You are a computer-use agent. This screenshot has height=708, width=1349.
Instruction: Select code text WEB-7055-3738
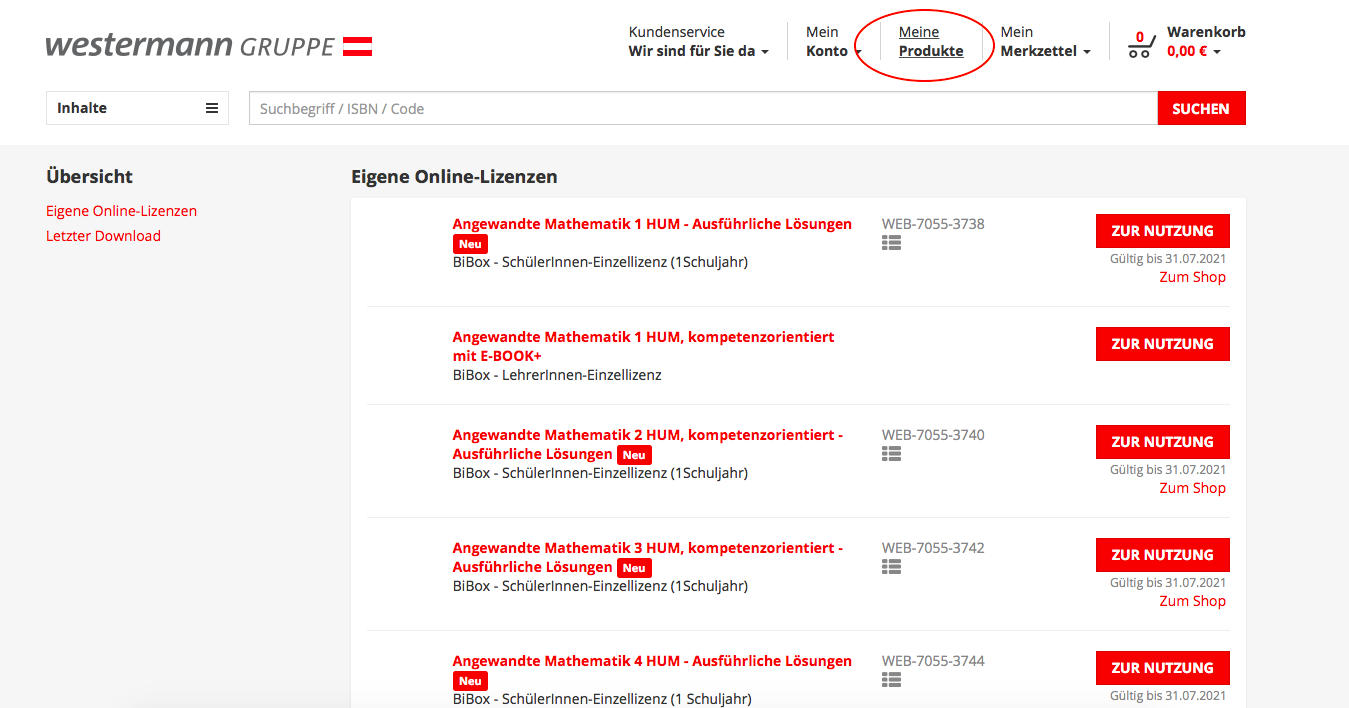[x=933, y=224]
